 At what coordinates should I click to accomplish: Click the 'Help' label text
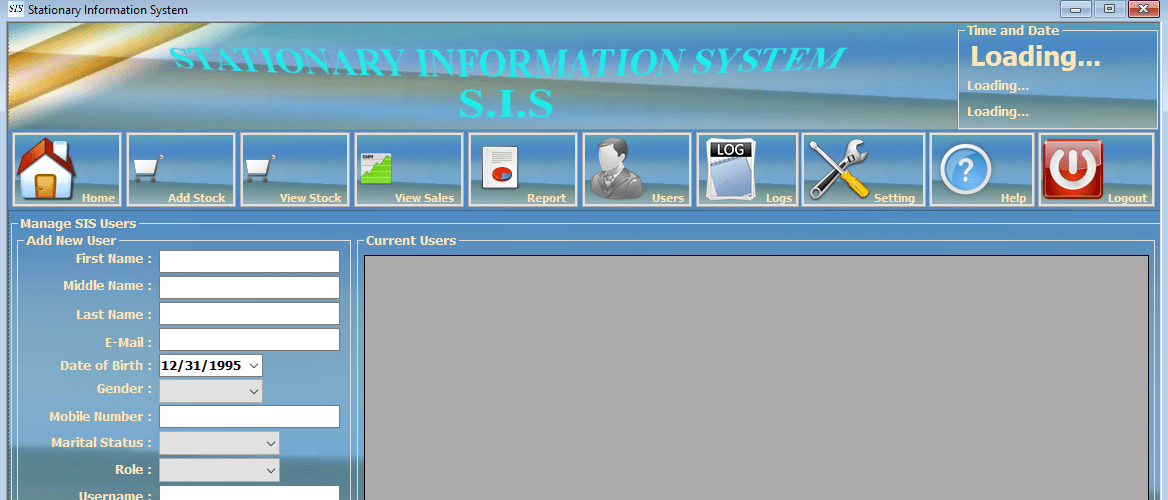coord(1013,198)
